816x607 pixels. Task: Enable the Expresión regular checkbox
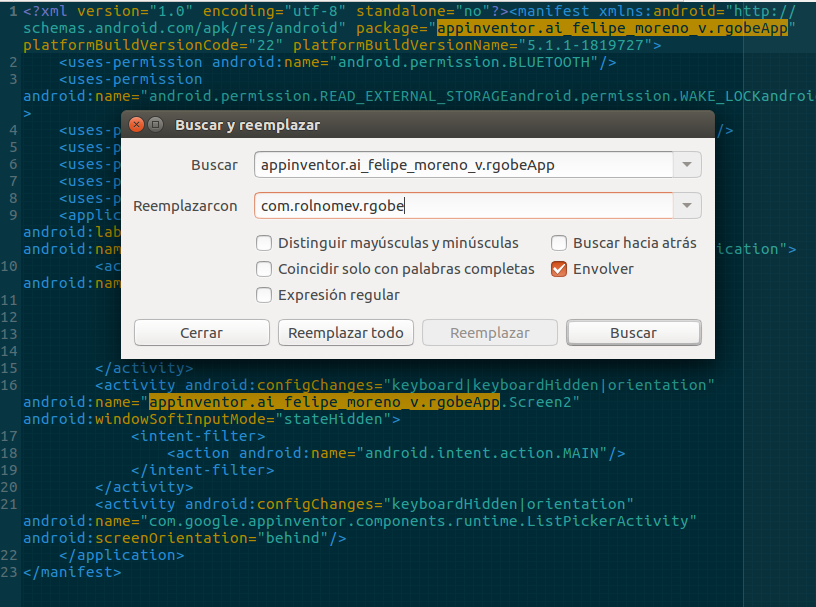coord(264,295)
